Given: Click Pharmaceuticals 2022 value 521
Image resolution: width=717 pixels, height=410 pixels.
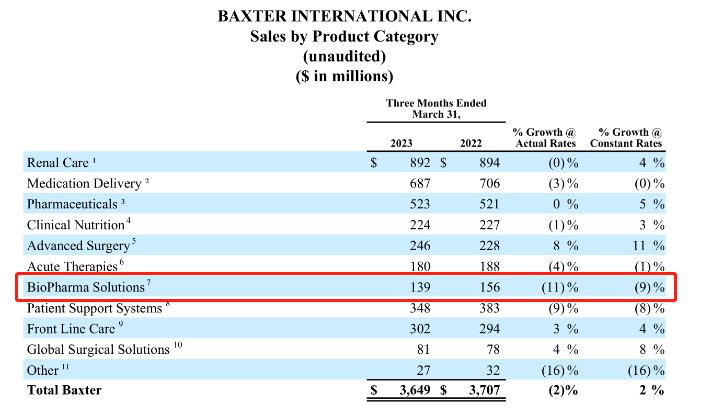Looking at the screenshot, I should (x=489, y=204).
